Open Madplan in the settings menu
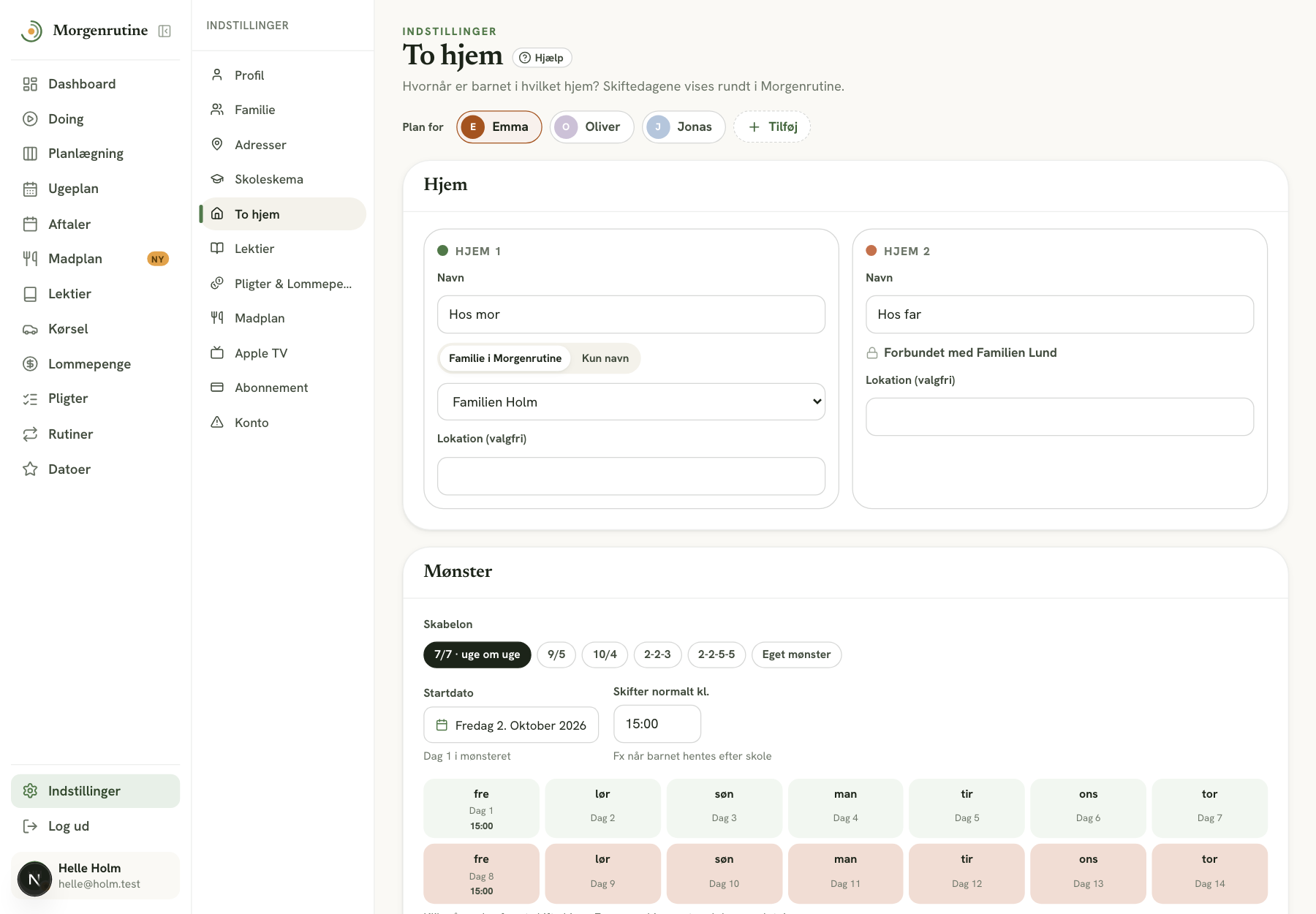 283,318
